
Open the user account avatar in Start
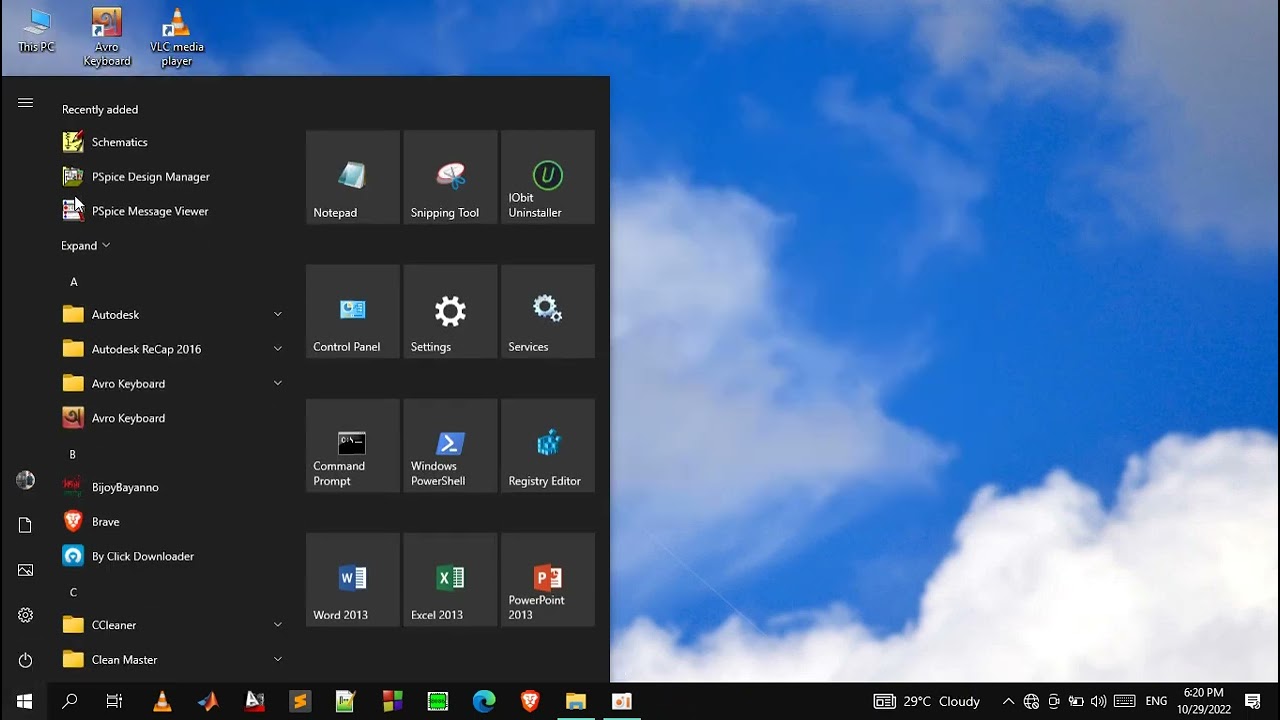pos(25,481)
